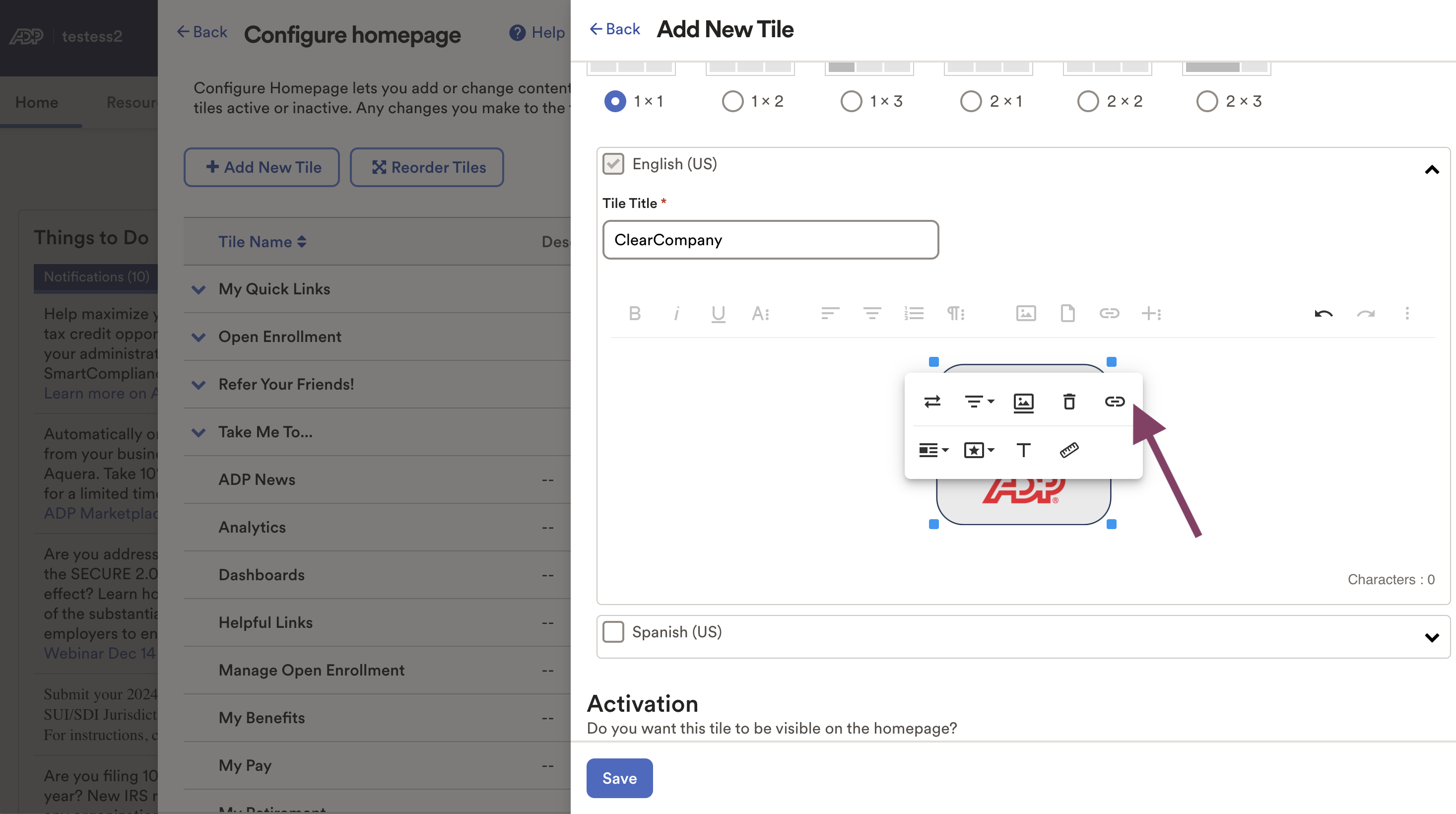This screenshot has width=1456, height=814.
Task: Click the ADP logo in header
Action: (x=27, y=36)
